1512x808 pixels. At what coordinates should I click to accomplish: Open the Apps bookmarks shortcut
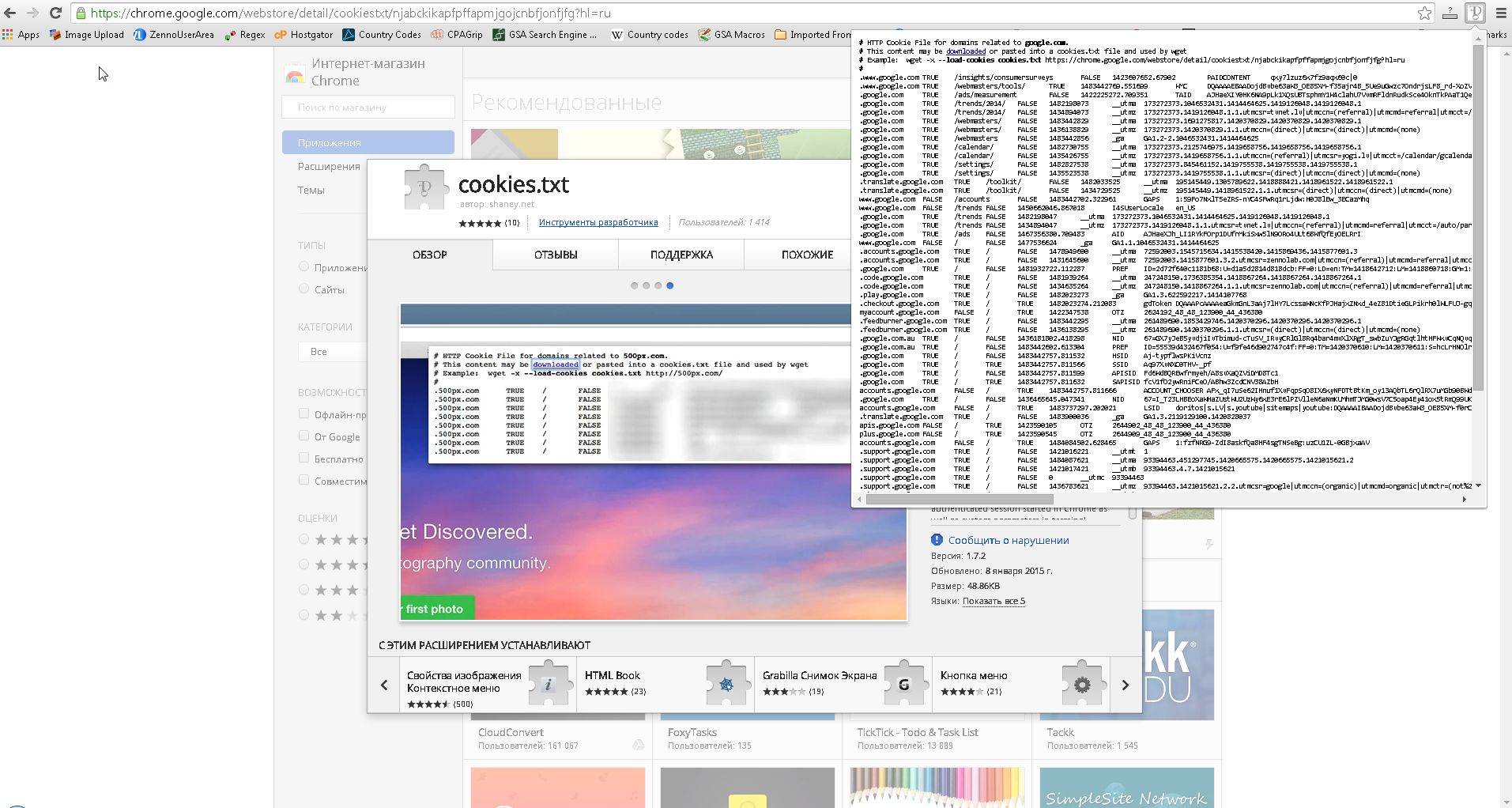pos(21,35)
